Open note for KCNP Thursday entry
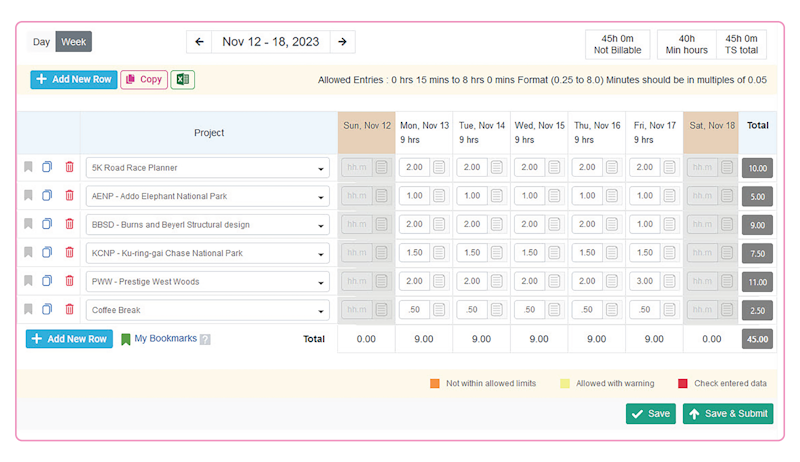 [612, 253]
